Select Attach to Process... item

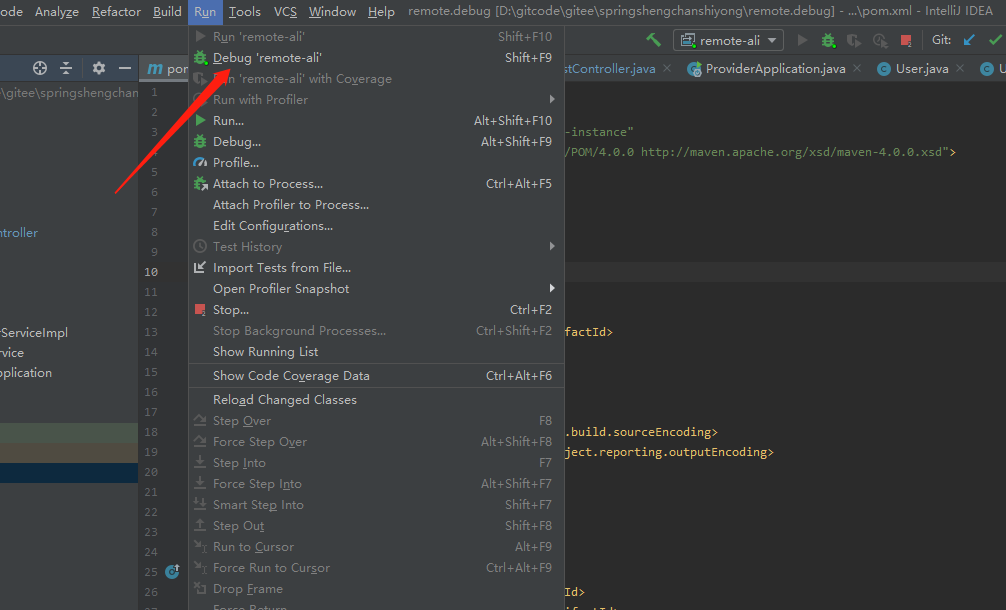tap(377, 183)
